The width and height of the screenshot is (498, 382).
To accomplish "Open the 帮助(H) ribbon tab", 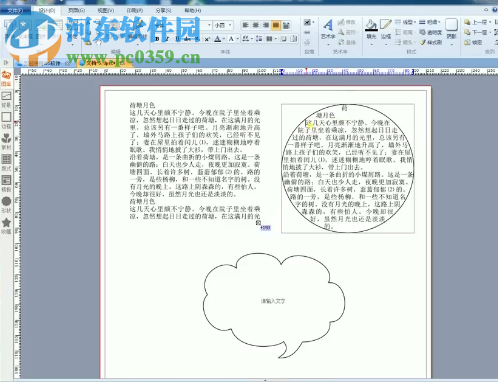I will tap(193, 11).
